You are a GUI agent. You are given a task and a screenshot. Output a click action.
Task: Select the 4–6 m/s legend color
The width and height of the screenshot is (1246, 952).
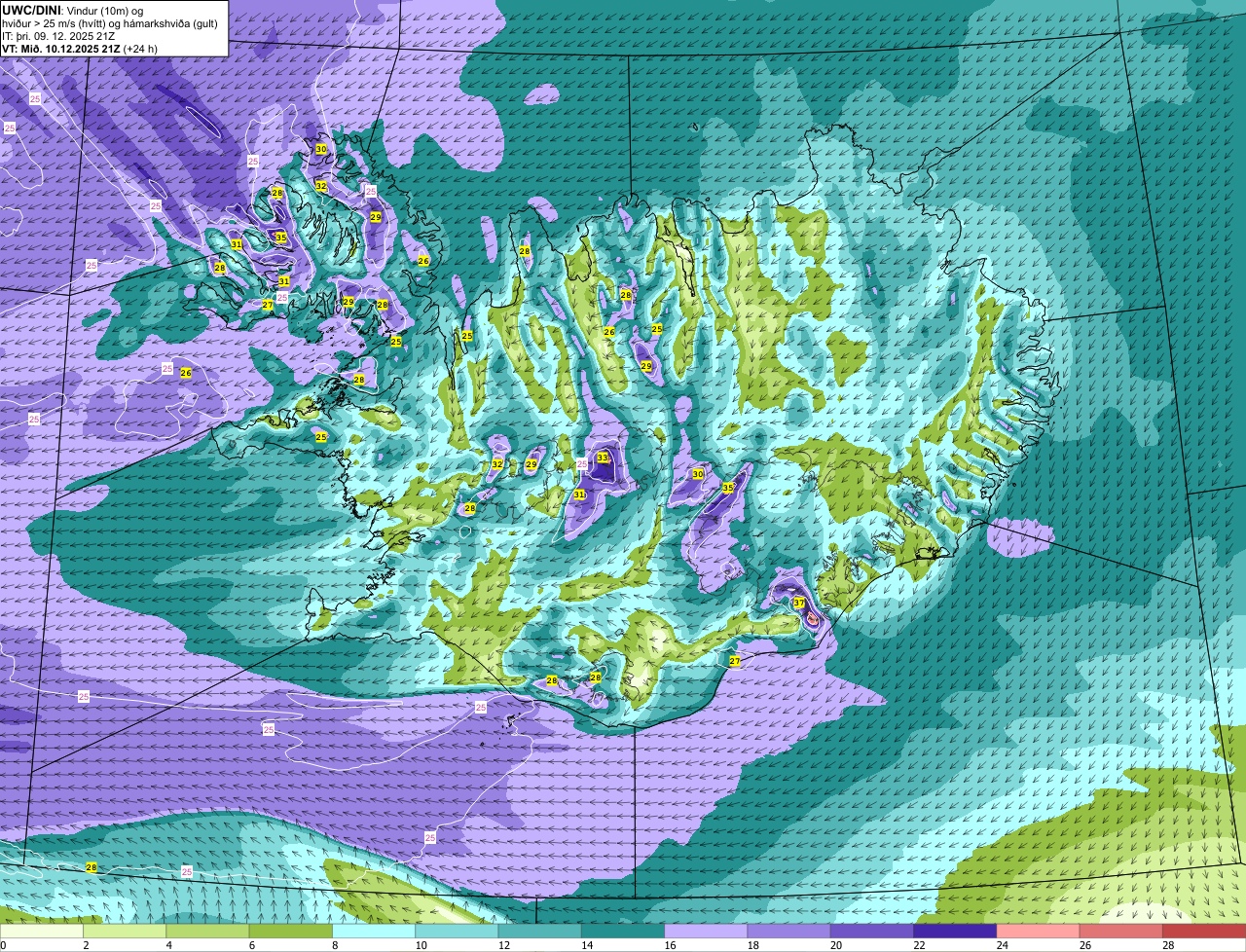(207, 932)
